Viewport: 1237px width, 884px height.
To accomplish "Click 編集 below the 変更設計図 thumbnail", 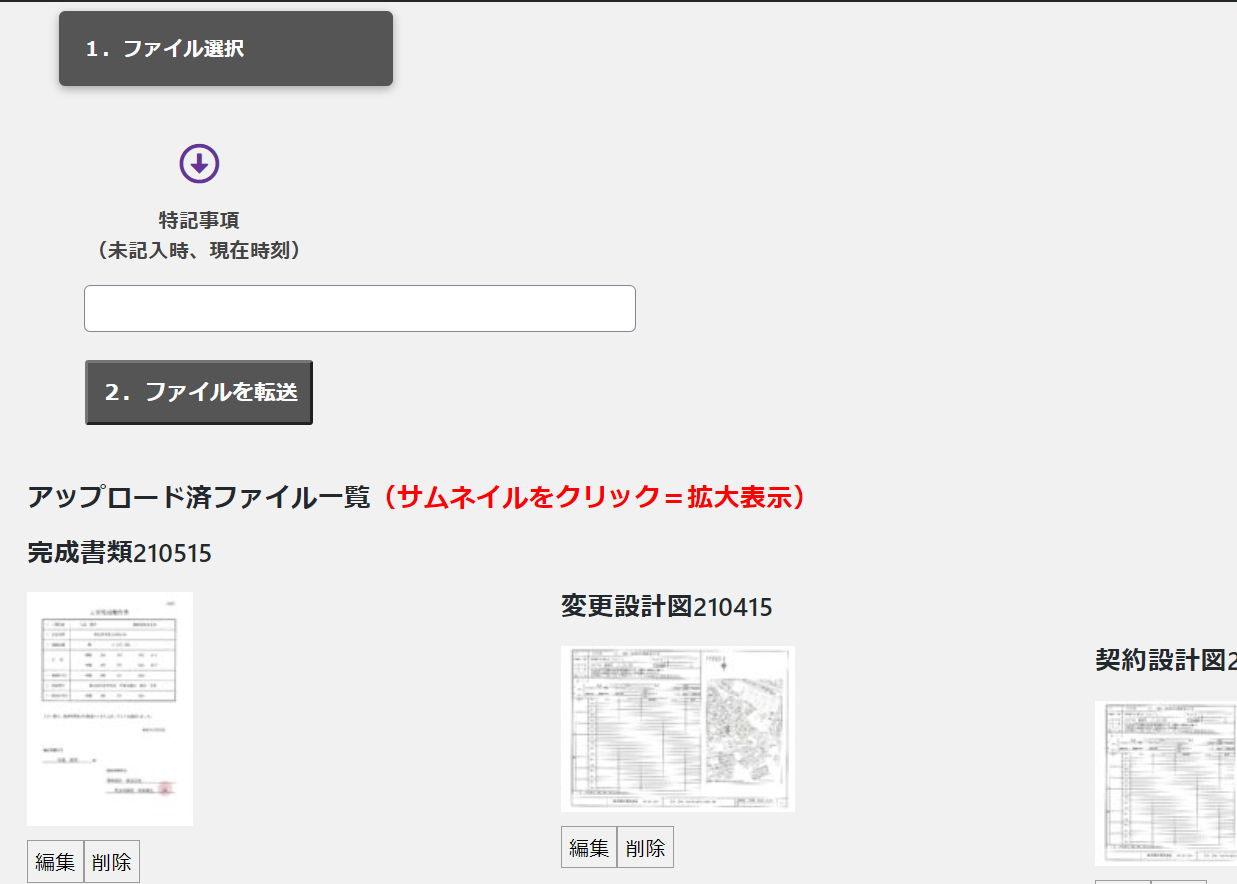I will (589, 848).
